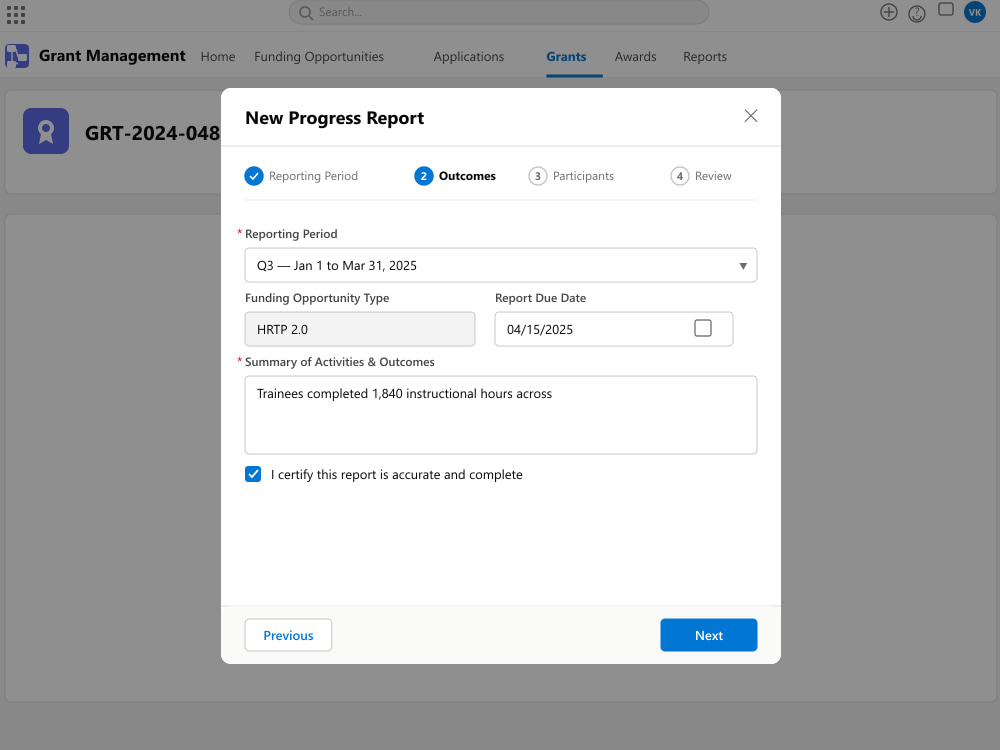1000x750 pixels.
Task: Open the global create plus icon
Action: [888, 12]
